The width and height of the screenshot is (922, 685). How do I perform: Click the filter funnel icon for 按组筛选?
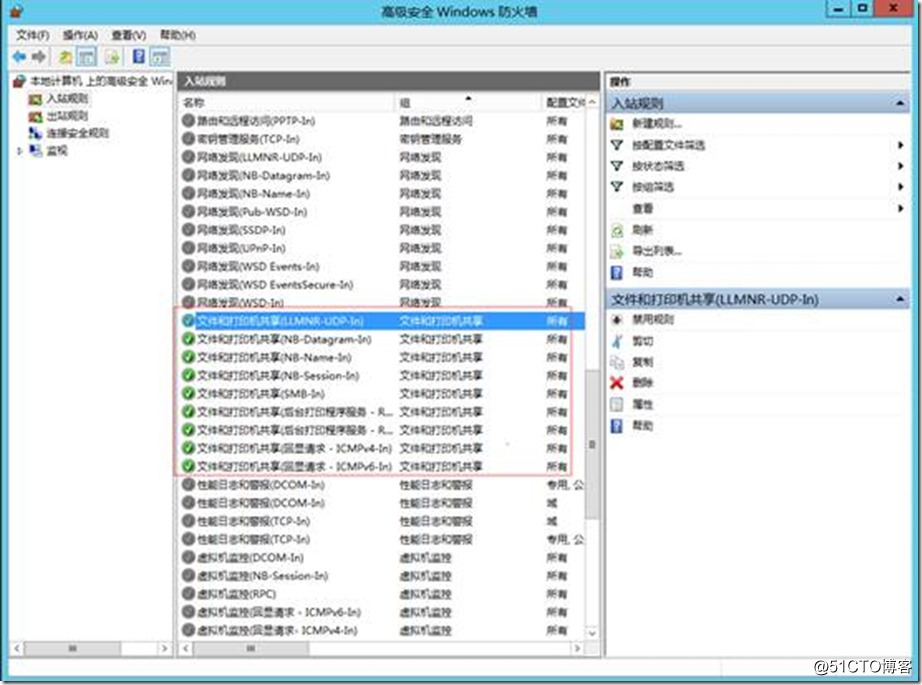pos(617,187)
